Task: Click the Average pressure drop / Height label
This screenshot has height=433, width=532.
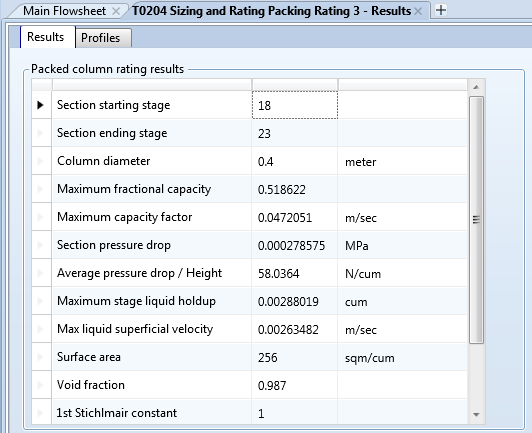Action: pyautogui.click(x=139, y=273)
